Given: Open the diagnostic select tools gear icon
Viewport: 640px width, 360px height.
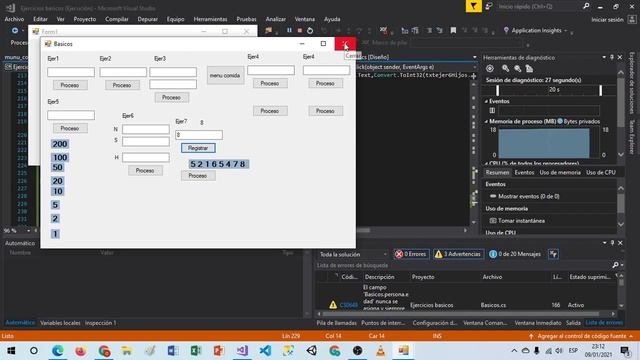Looking at the screenshot, I should tap(490, 69).
